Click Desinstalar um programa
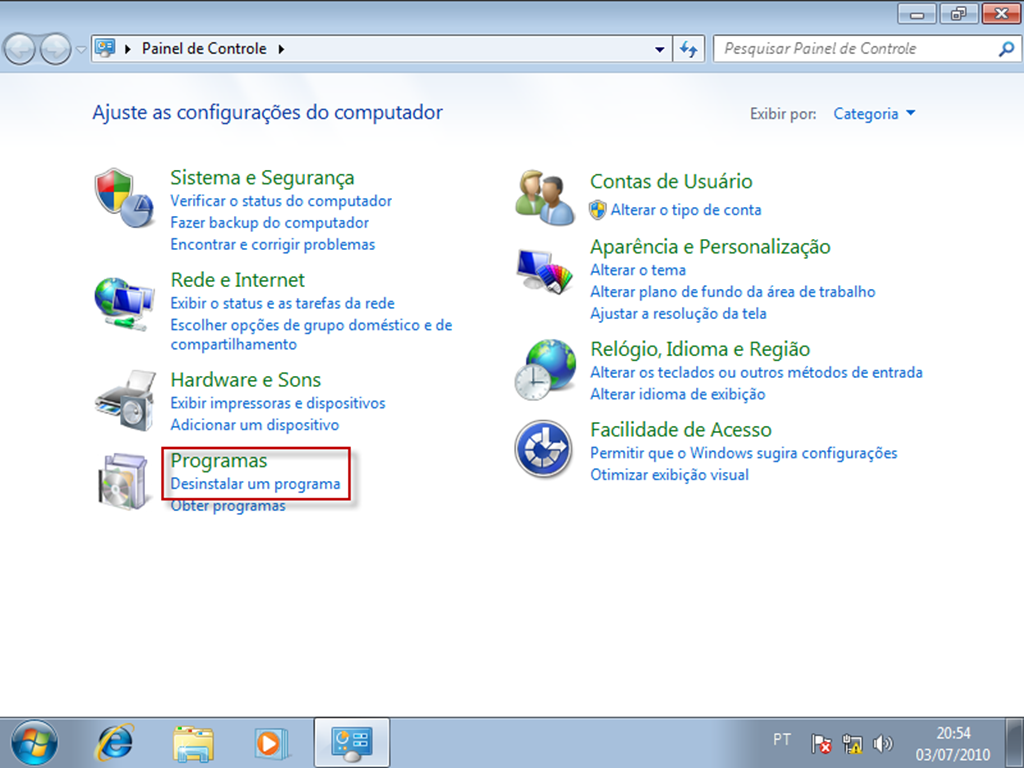The width and height of the screenshot is (1024, 768). [255, 484]
